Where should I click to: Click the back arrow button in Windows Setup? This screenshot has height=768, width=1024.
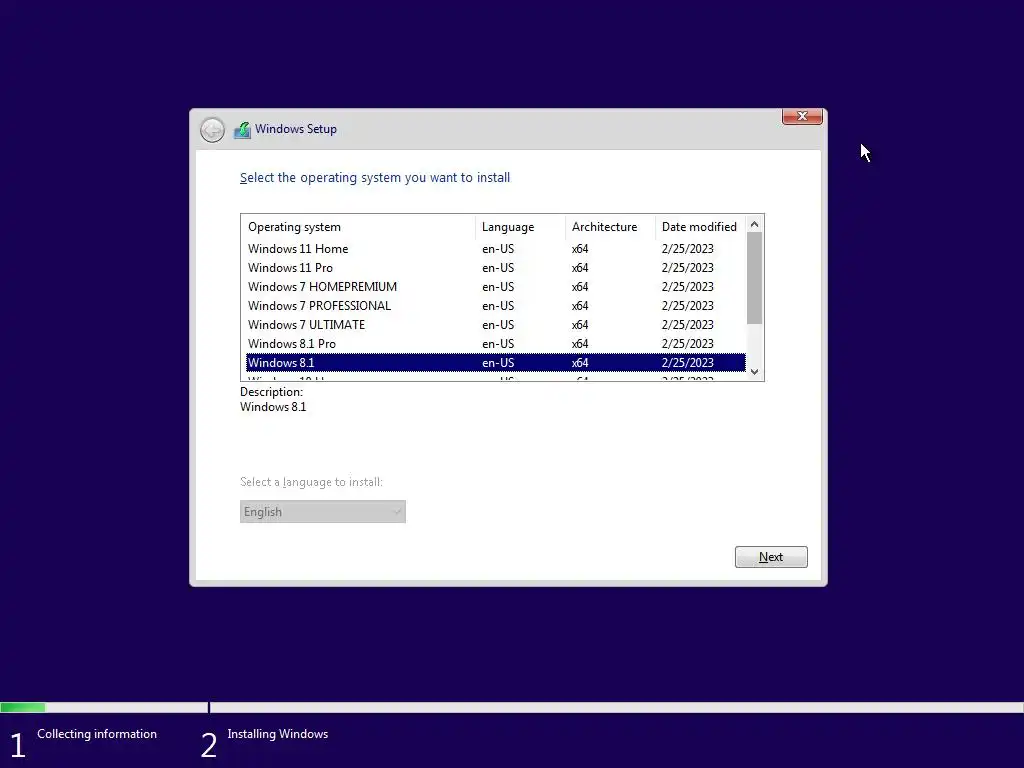click(212, 130)
